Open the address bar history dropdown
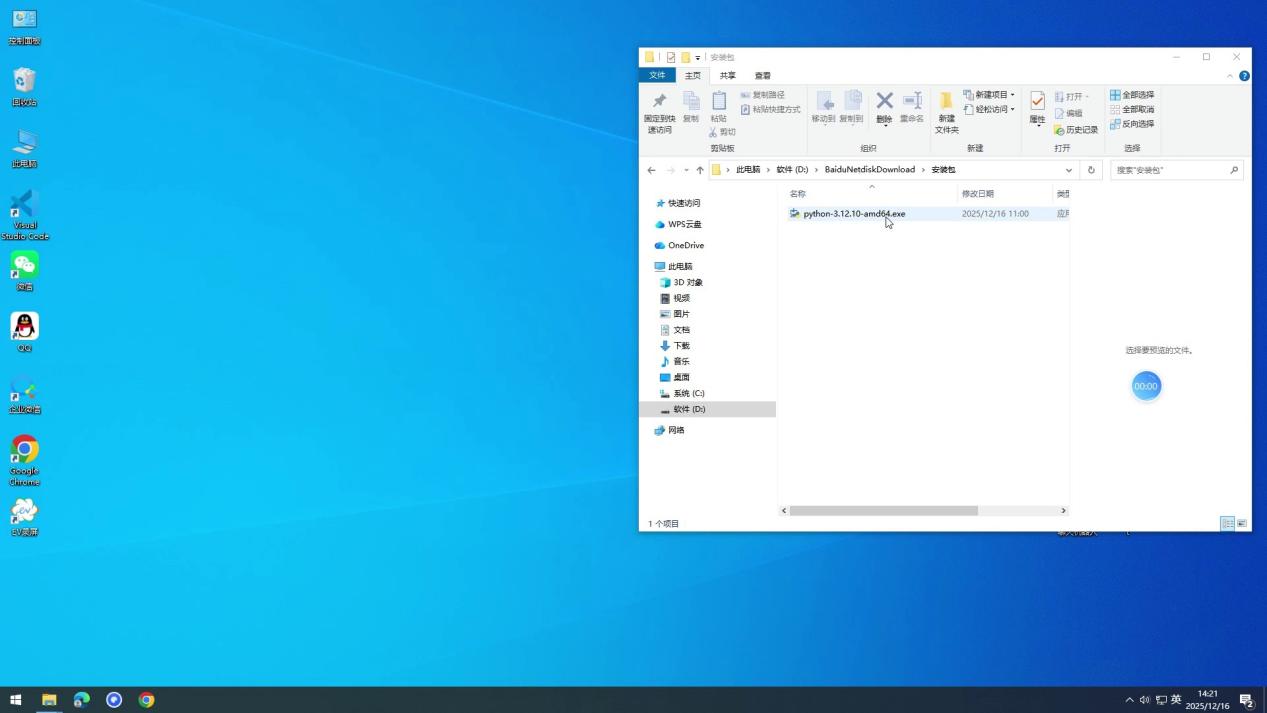Screen dimensions: 1267x713 (1068, 170)
